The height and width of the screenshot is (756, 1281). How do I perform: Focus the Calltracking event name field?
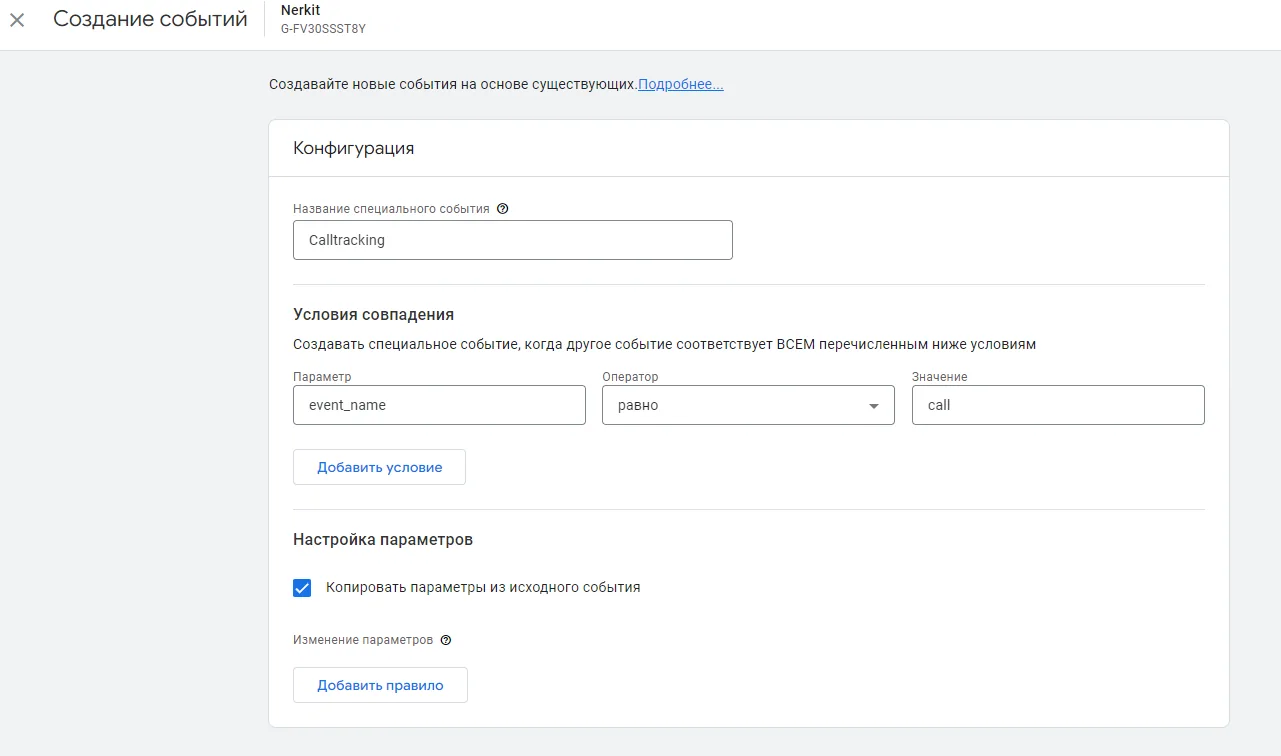(513, 240)
